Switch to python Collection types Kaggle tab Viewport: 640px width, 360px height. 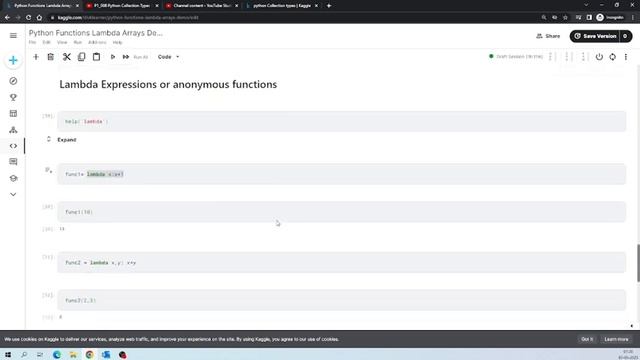pos(282,6)
